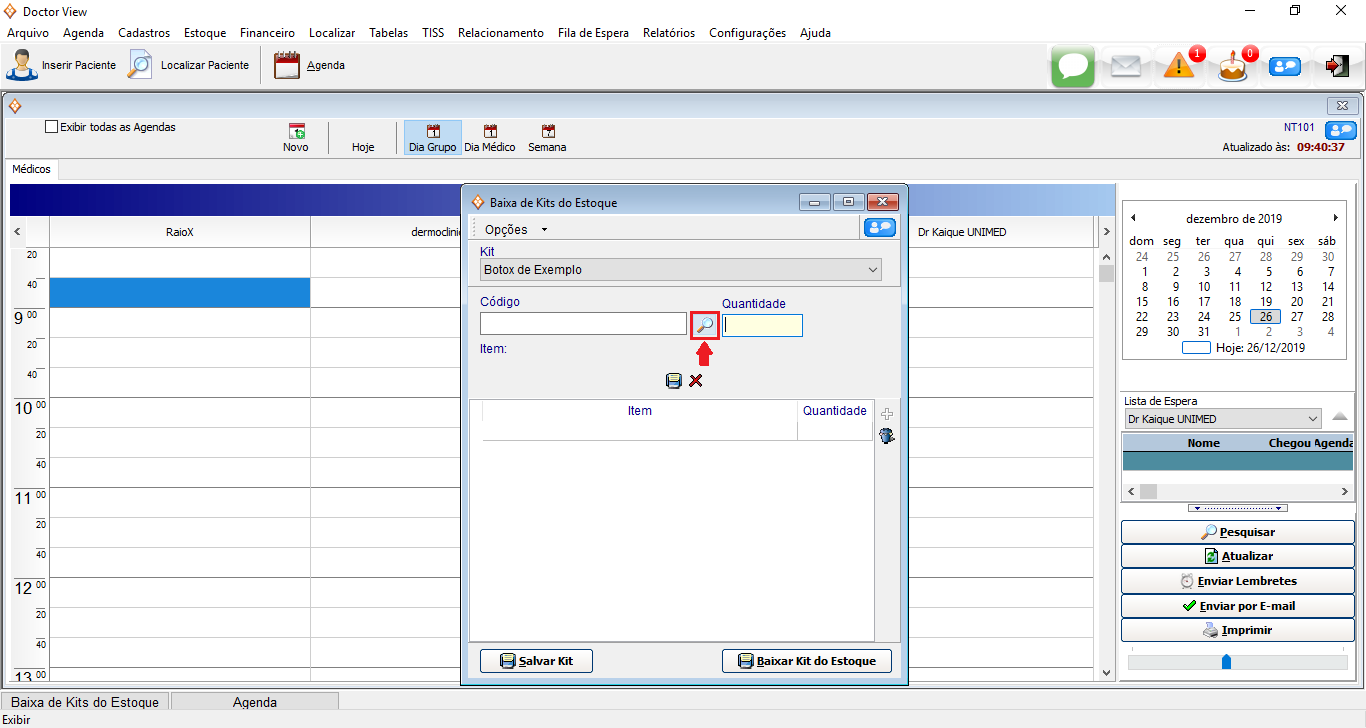
Task: Click the blue slider handle at bottom right
Action: coord(1227,662)
